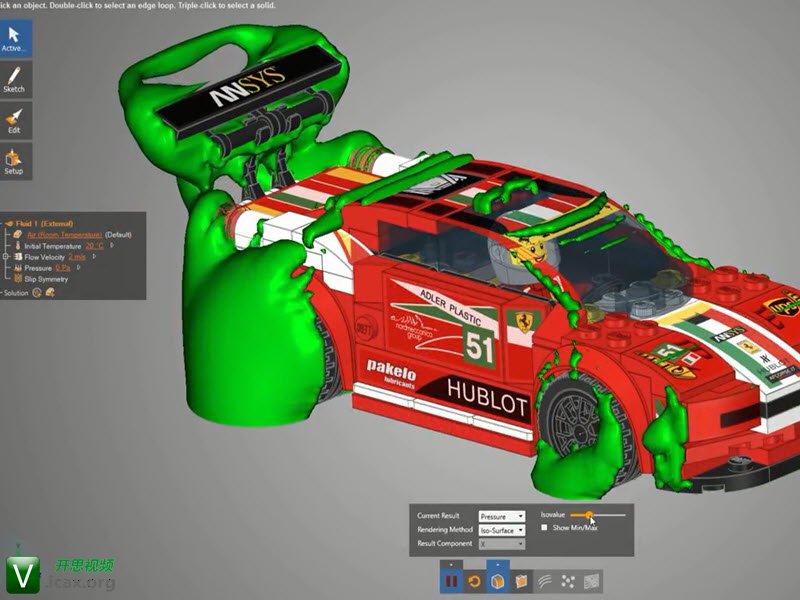Restart the solution with the orange reload icon

[474, 581]
